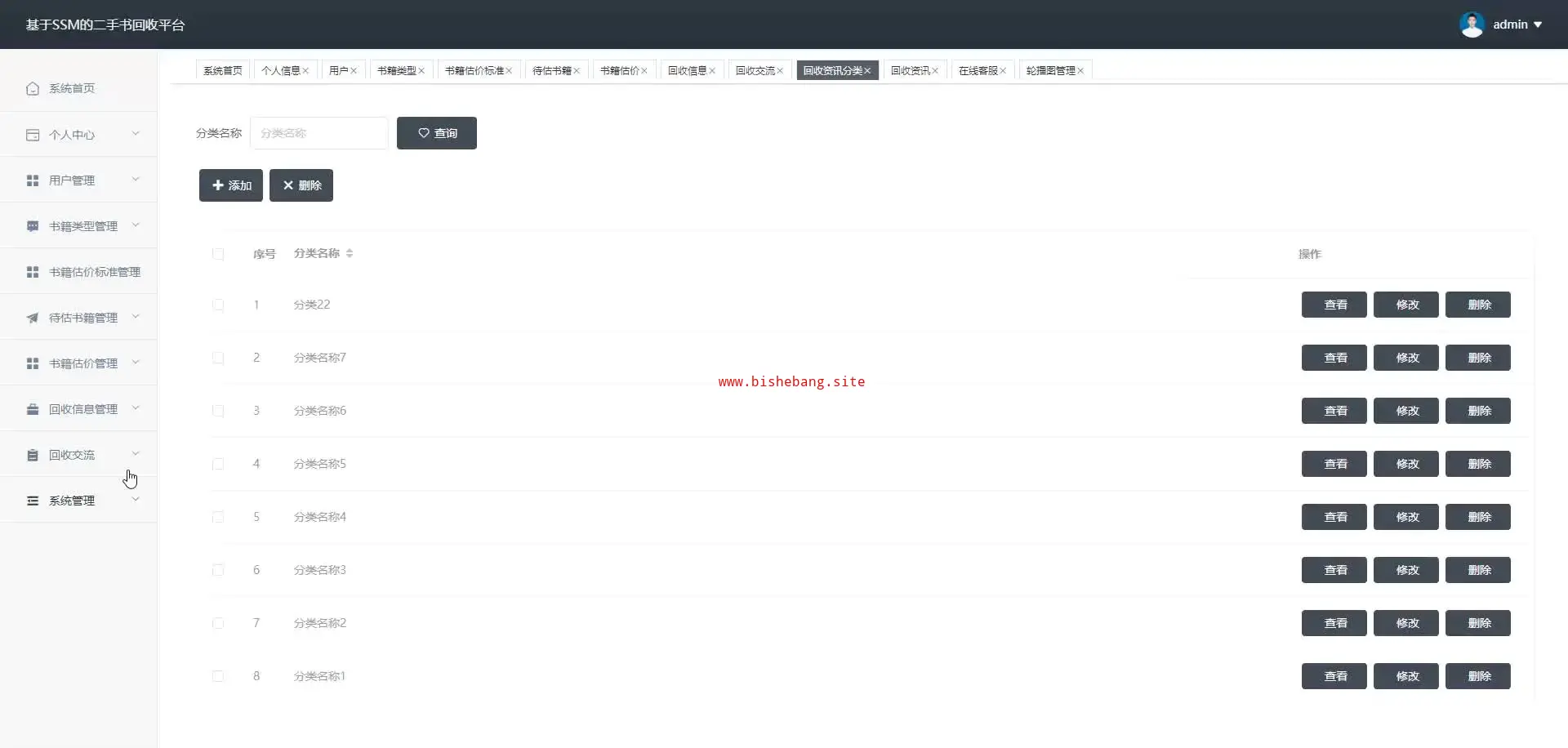The image size is (1568, 748).
Task: Close the 回收资讯分类 tab
Action: tap(867, 71)
